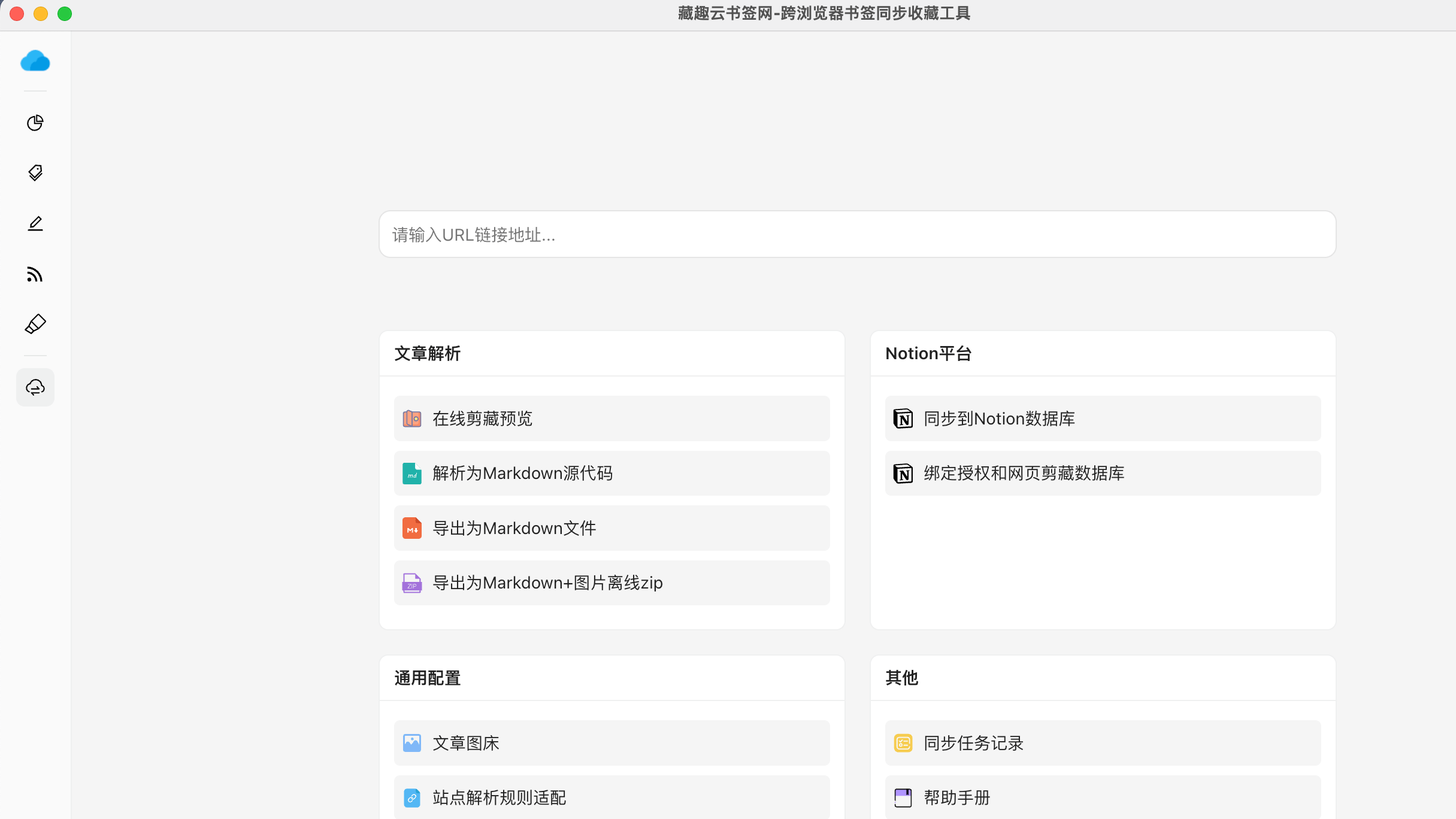Click the 通用配置 section heading
This screenshot has height=819, width=1456.
pos(428,678)
